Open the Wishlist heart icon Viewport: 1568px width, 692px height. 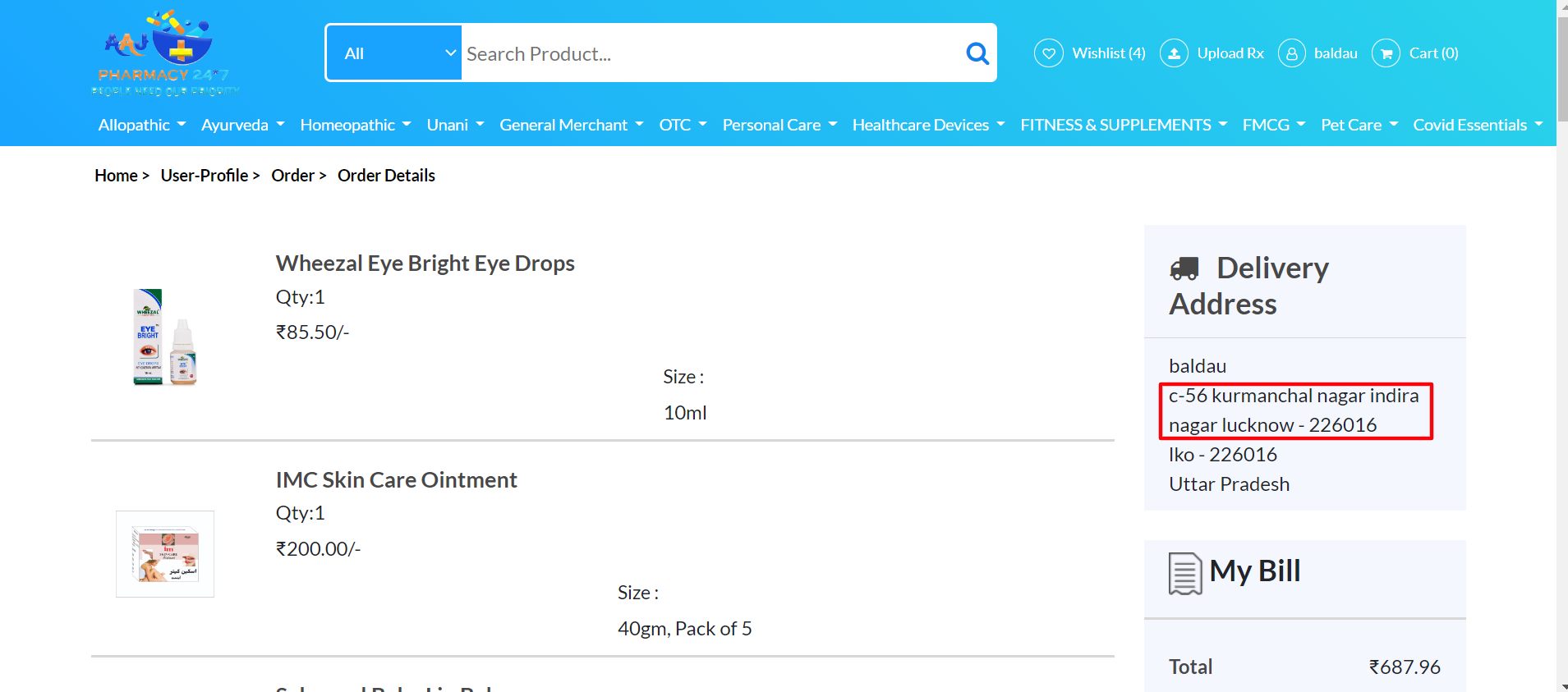(1048, 53)
